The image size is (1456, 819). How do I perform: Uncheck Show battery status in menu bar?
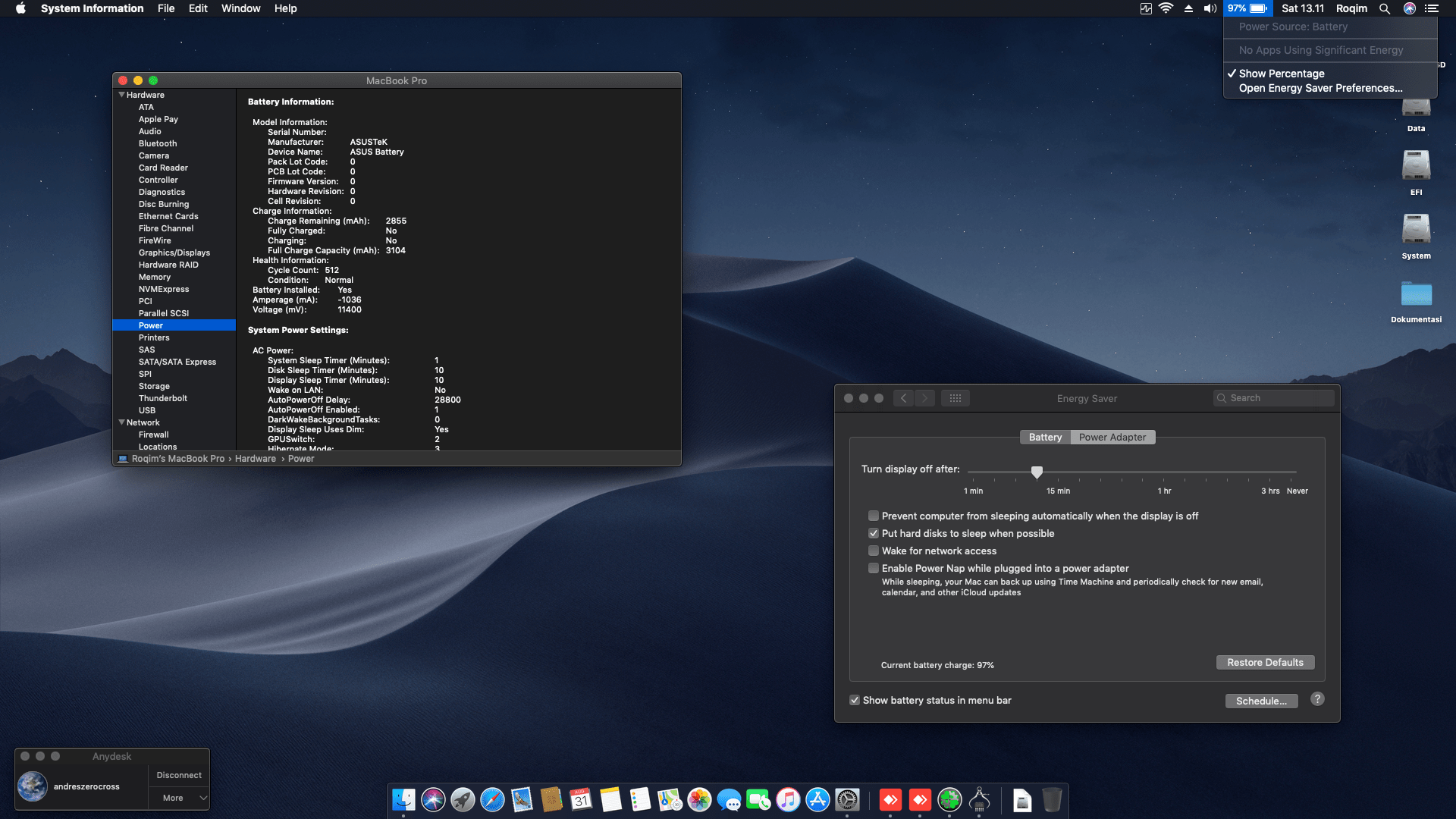[x=855, y=700]
